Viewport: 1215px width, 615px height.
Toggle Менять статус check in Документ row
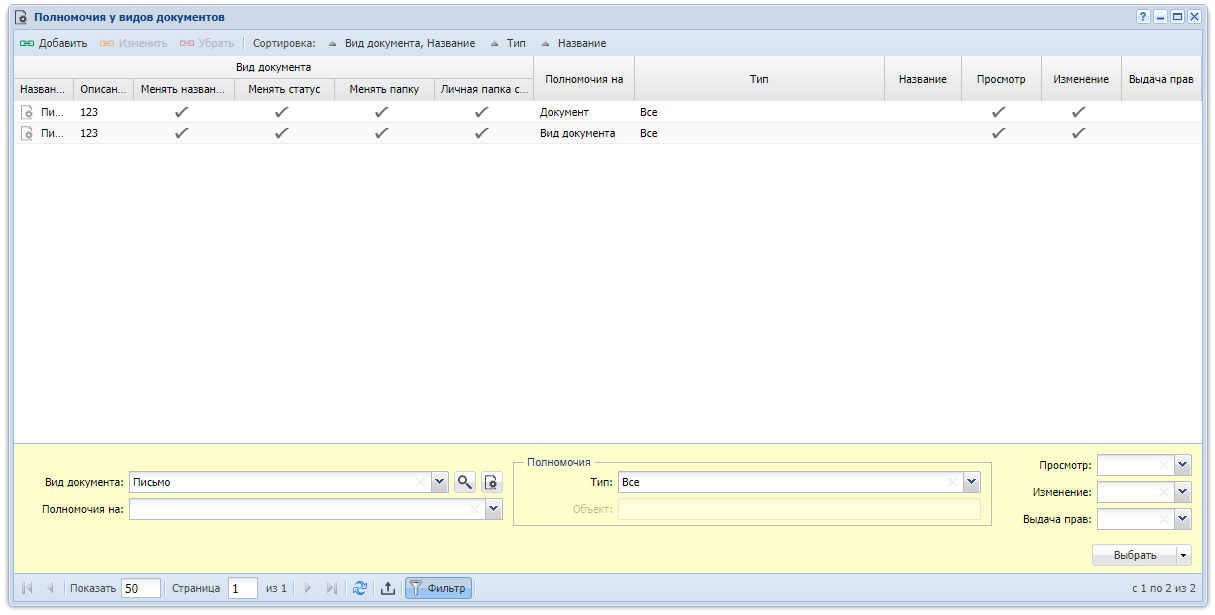[x=282, y=112]
